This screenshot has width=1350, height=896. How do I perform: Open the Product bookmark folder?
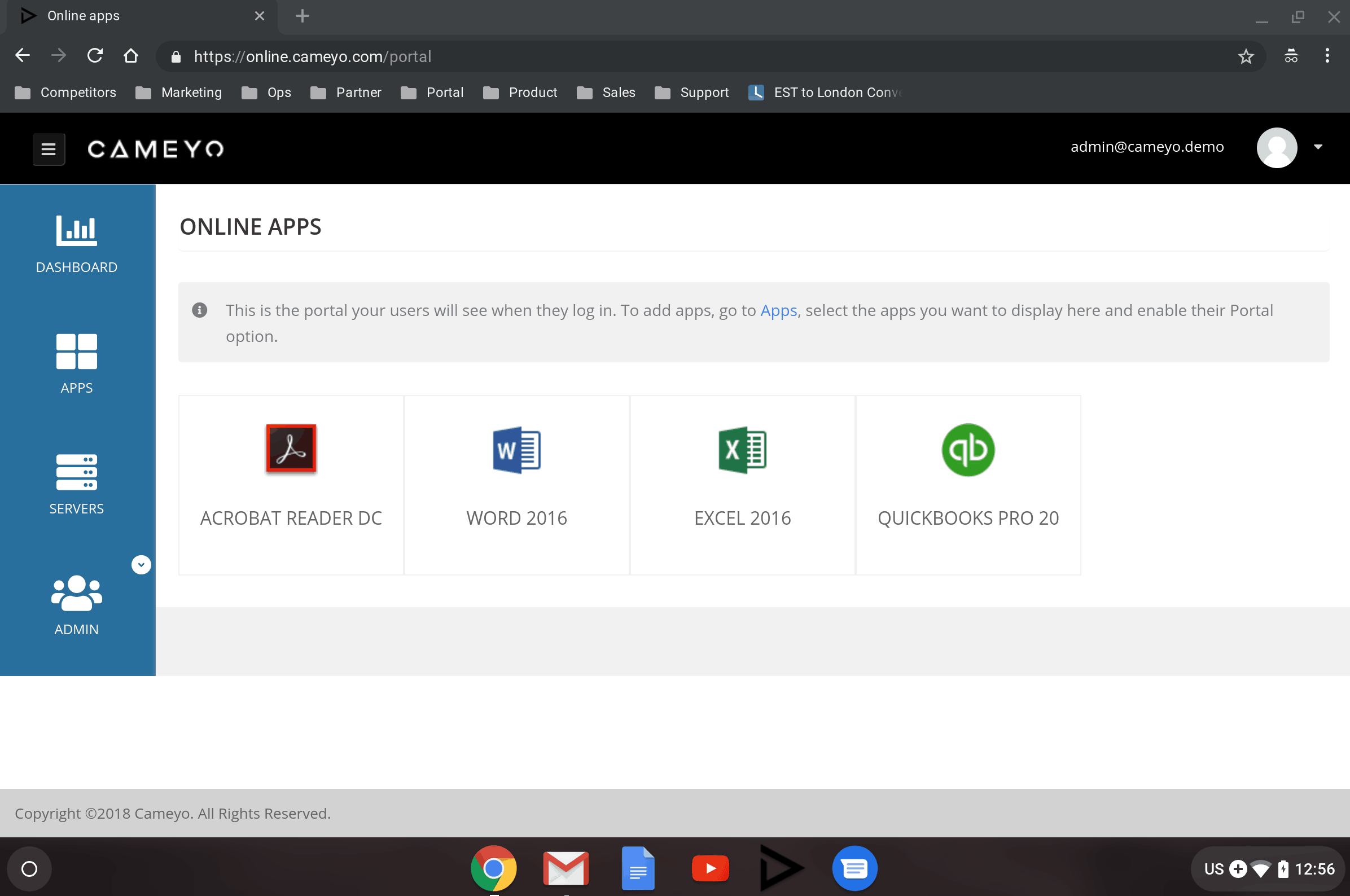click(520, 93)
